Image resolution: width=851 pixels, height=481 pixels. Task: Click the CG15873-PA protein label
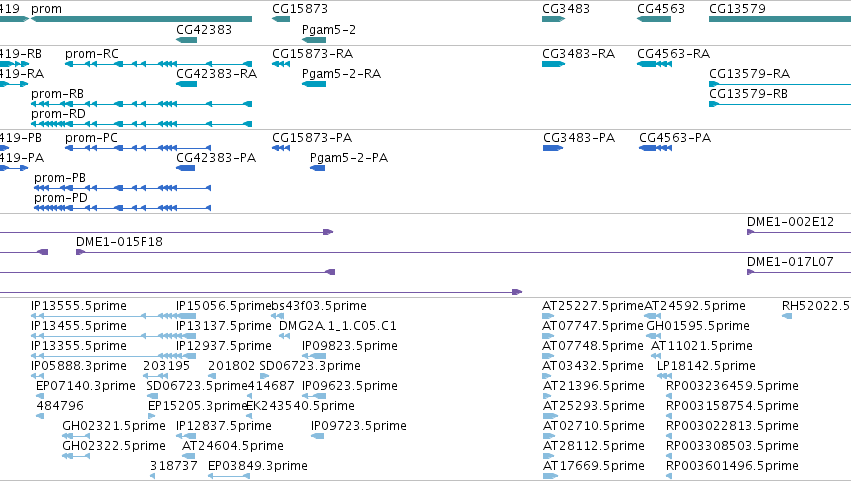(x=312, y=138)
